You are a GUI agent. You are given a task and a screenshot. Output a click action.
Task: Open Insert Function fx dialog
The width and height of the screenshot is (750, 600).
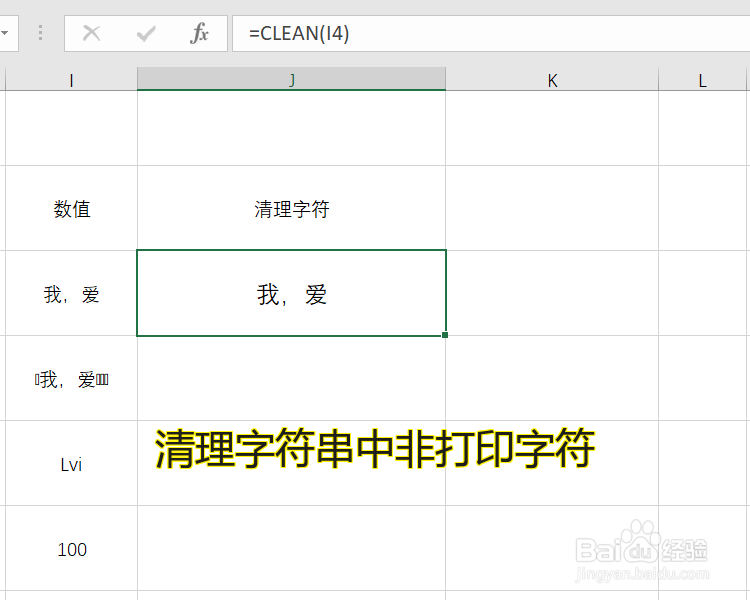click(199, 33)
